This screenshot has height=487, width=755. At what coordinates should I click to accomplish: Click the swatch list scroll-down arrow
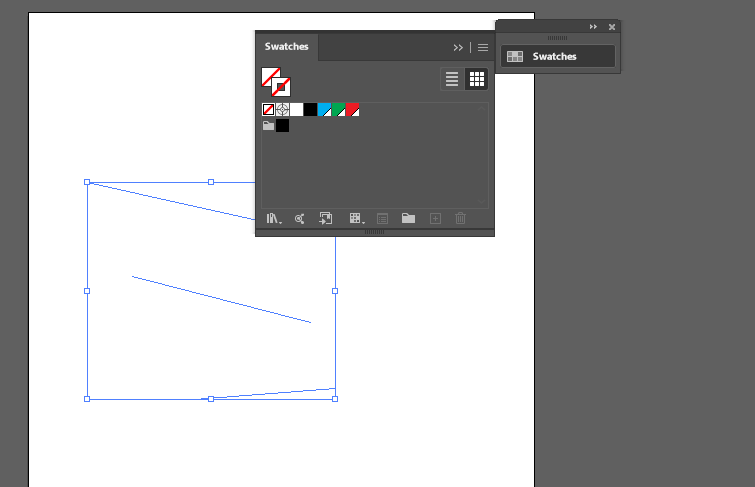[482, 201]
